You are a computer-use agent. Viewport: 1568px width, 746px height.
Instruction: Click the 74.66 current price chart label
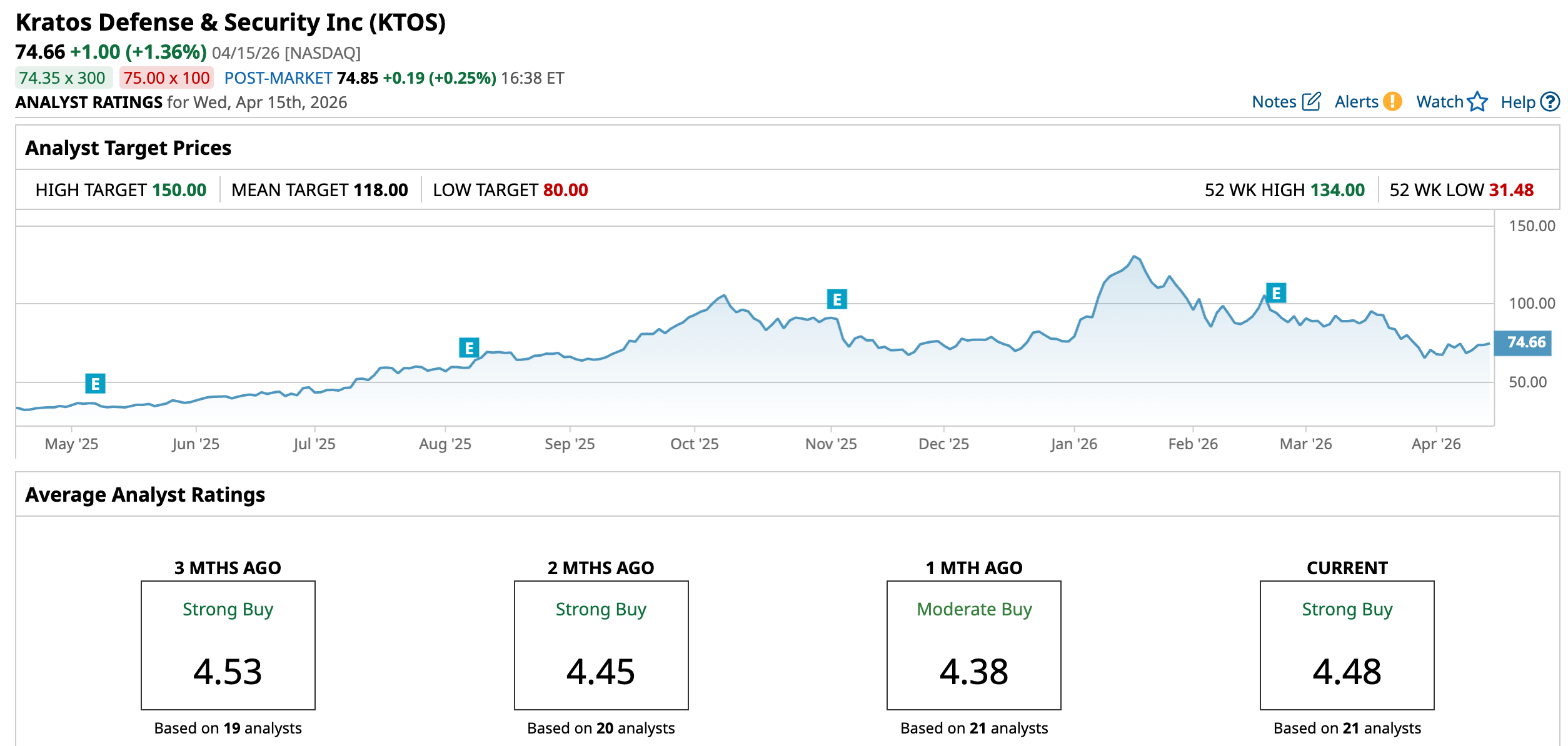1524,342
